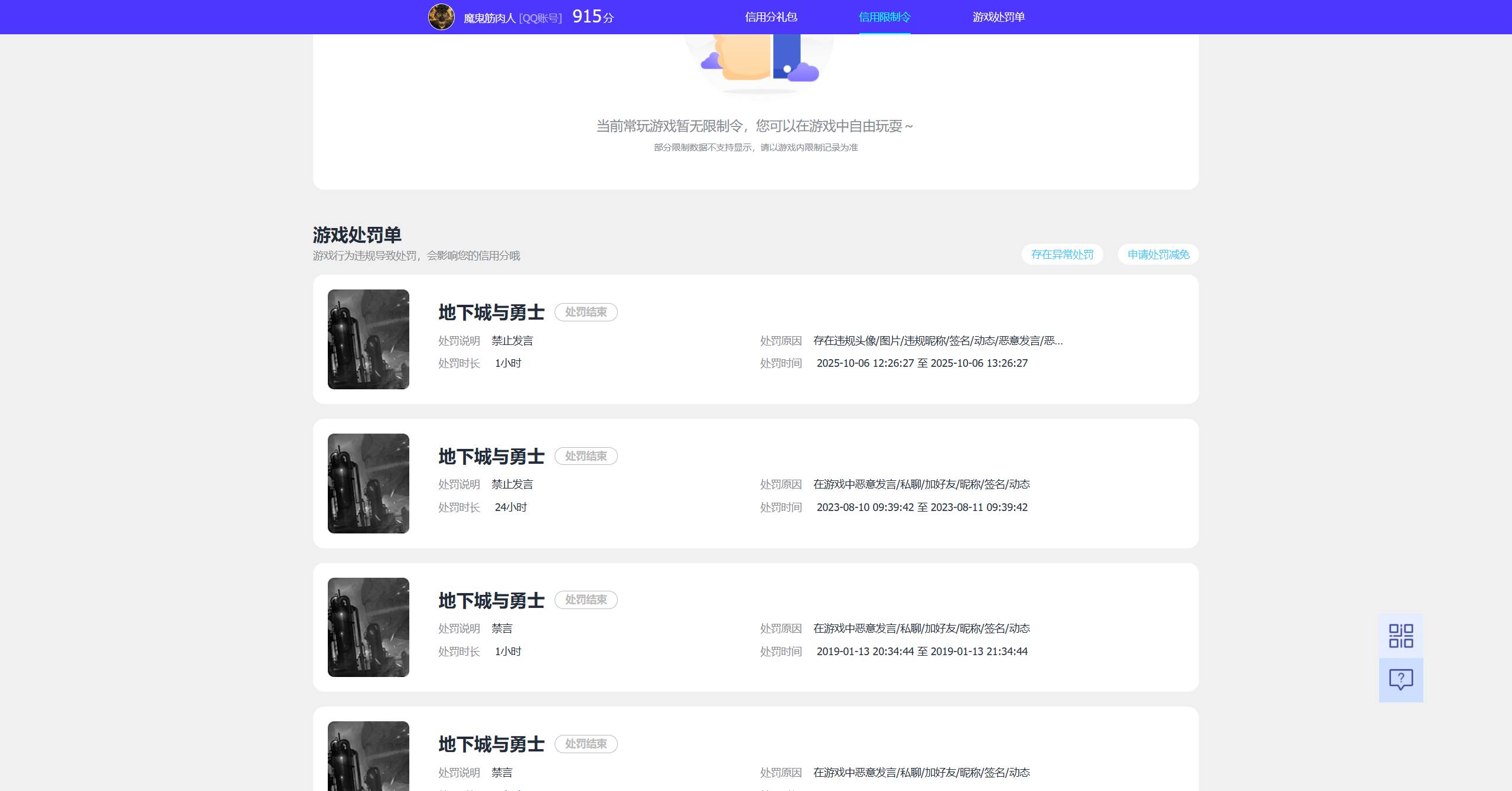Open the 2025-10-06 penalty game thumbnail

(x=369, y=339)
